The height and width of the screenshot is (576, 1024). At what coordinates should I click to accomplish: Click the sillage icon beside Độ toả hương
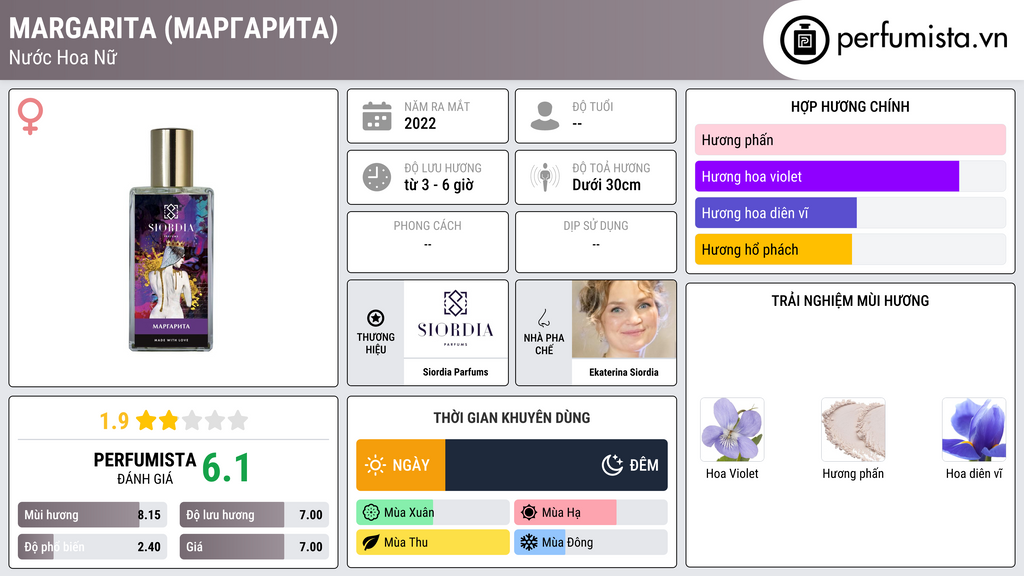(x=545, y=177)
